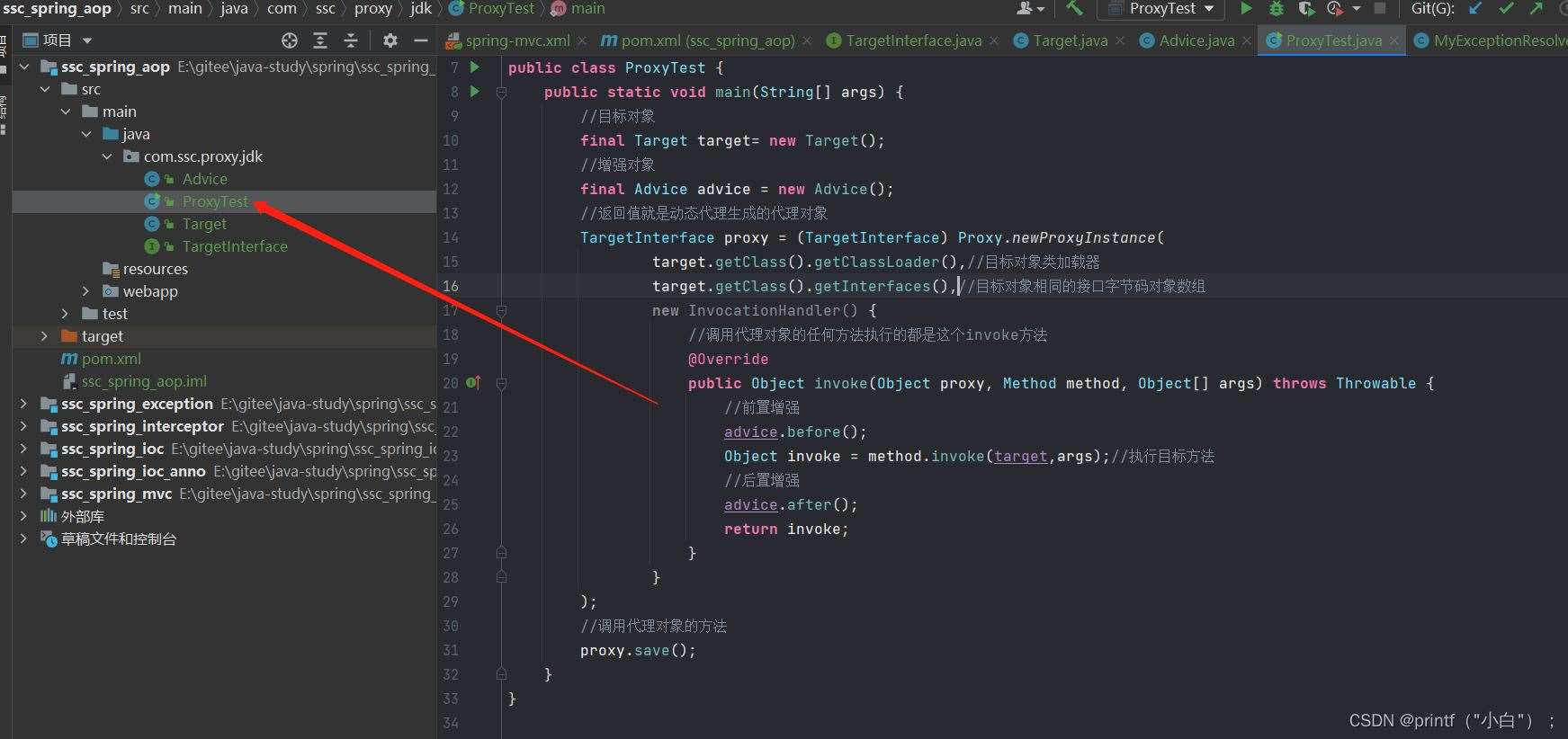Collapse the java folder node
Image resolution: width=1568 pixels, height=739 pixels.
pyautogui.click(x=86, y=134)
